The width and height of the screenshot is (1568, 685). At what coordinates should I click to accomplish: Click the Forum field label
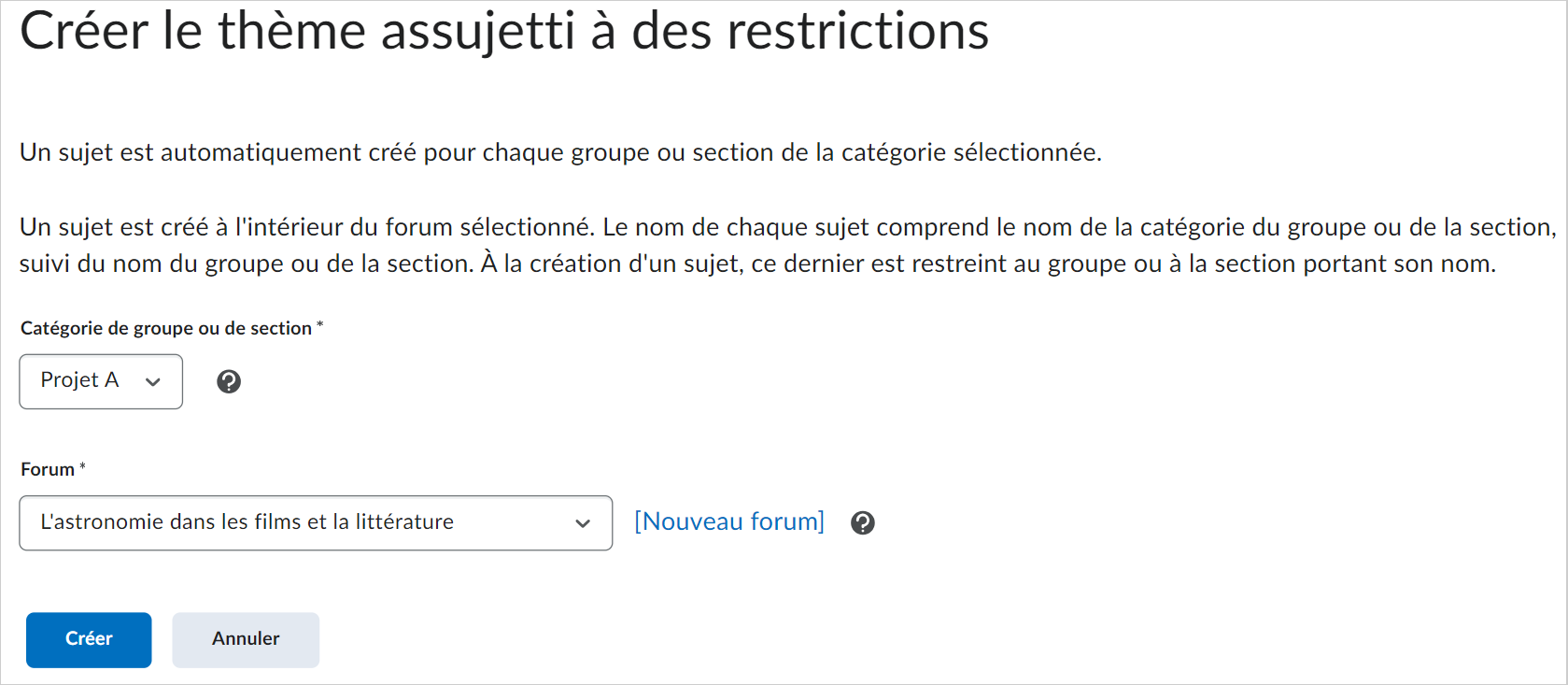(x=48, y=469)
